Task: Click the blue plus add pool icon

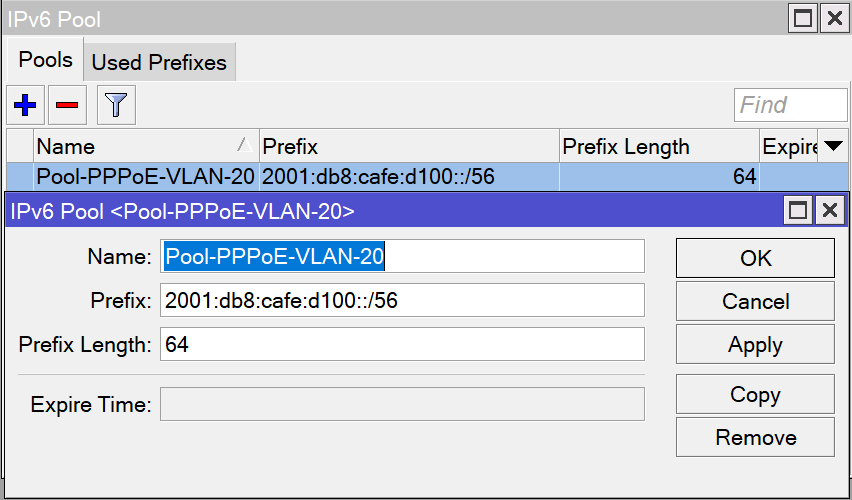Action: point(25,105)
